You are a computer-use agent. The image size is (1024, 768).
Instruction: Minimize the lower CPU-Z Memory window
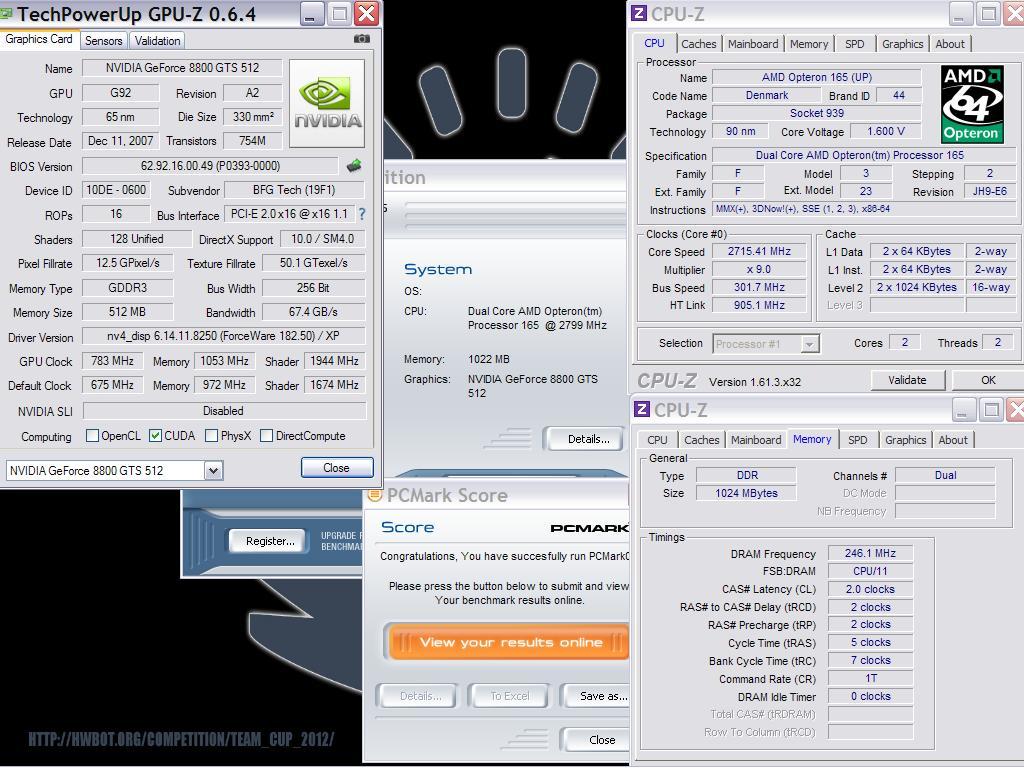tap(963, 410)
